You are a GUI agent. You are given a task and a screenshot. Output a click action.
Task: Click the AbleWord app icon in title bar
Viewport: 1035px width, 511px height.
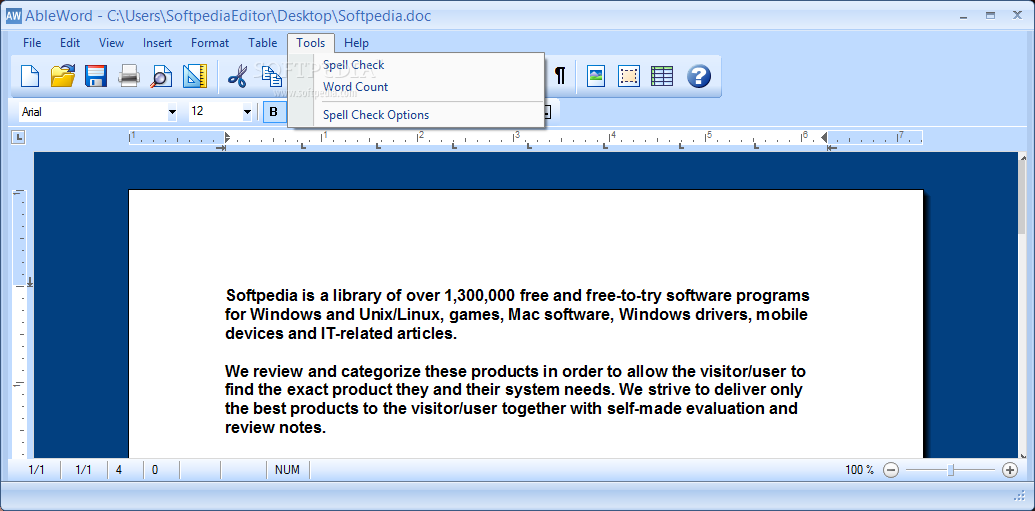(14, 16)
